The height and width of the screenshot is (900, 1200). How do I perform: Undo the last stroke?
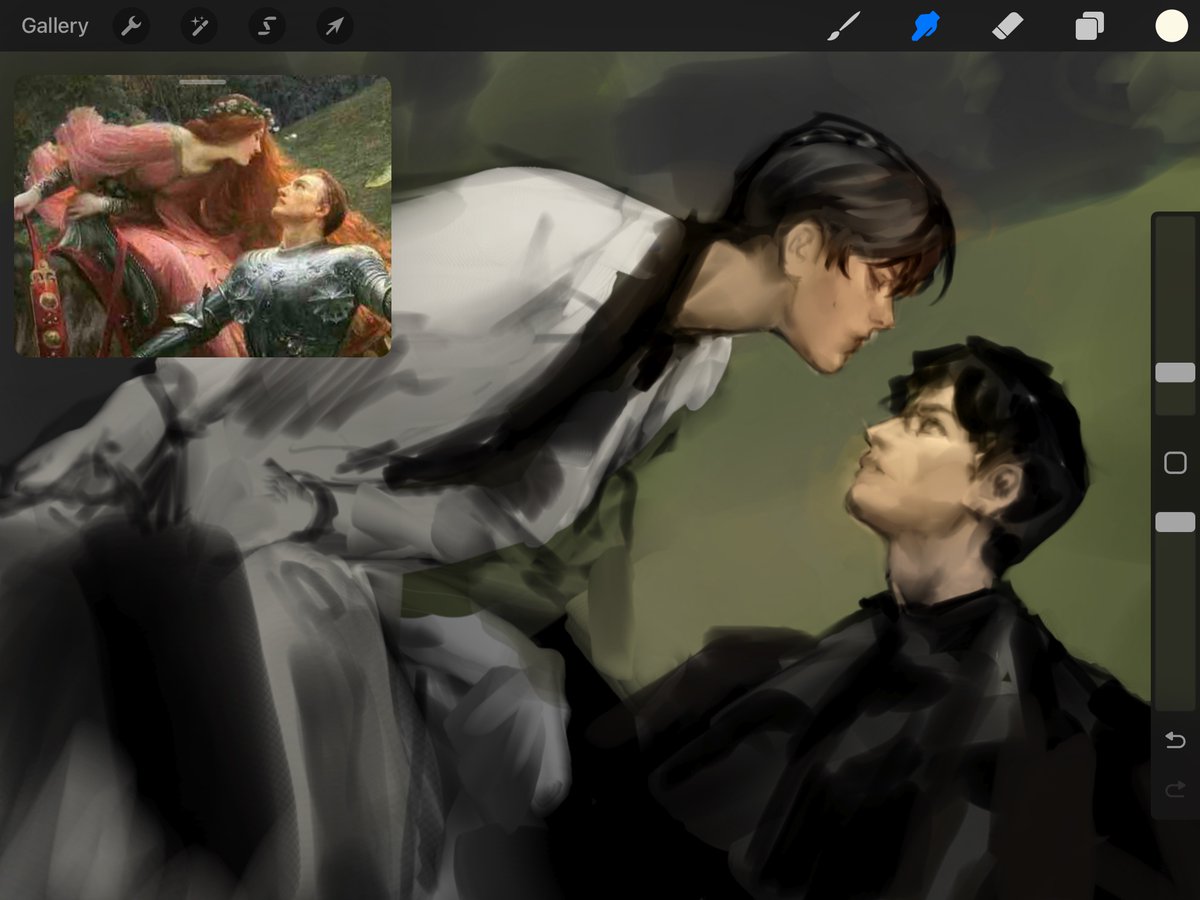1175,741
